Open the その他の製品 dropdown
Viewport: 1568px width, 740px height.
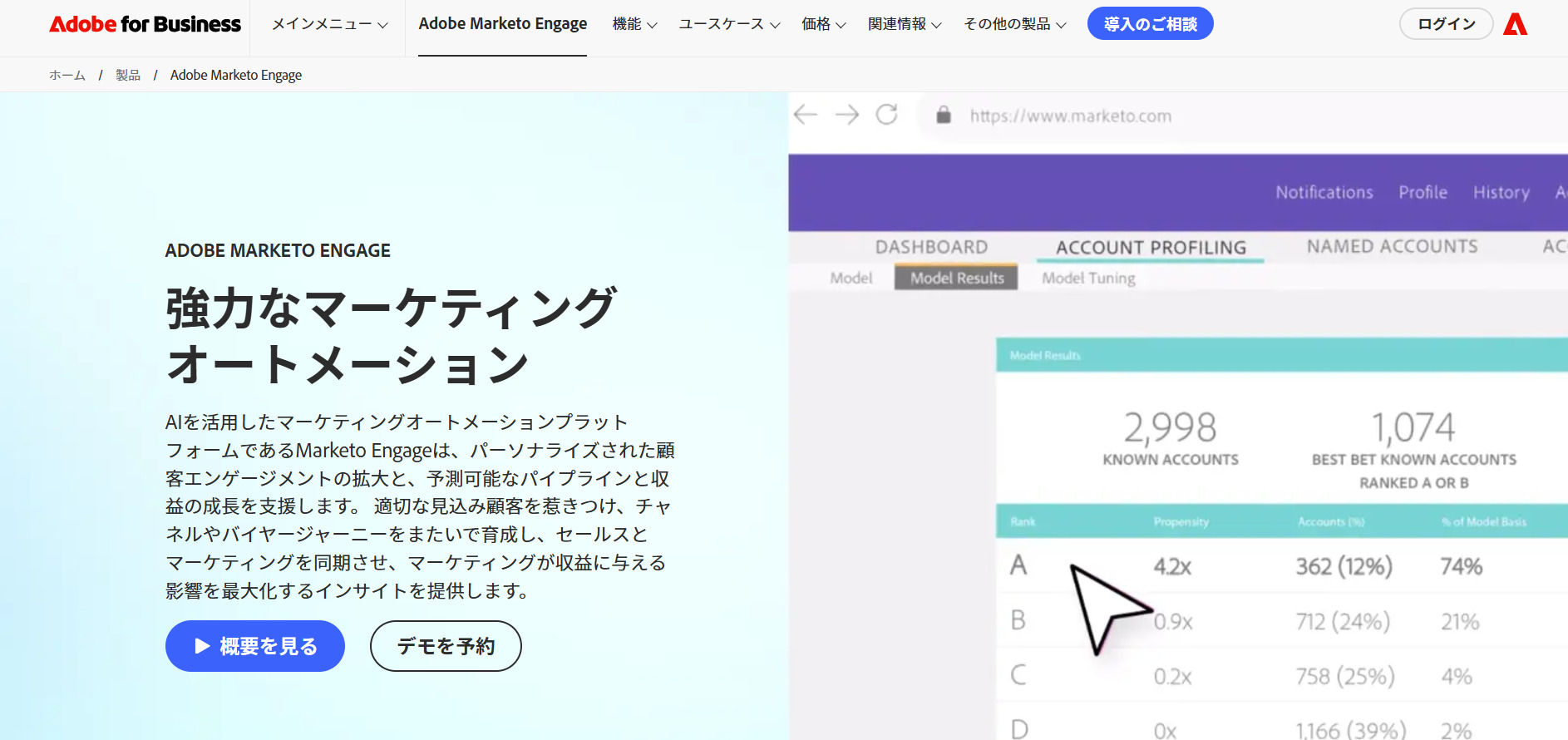[x=1014, y=24]
